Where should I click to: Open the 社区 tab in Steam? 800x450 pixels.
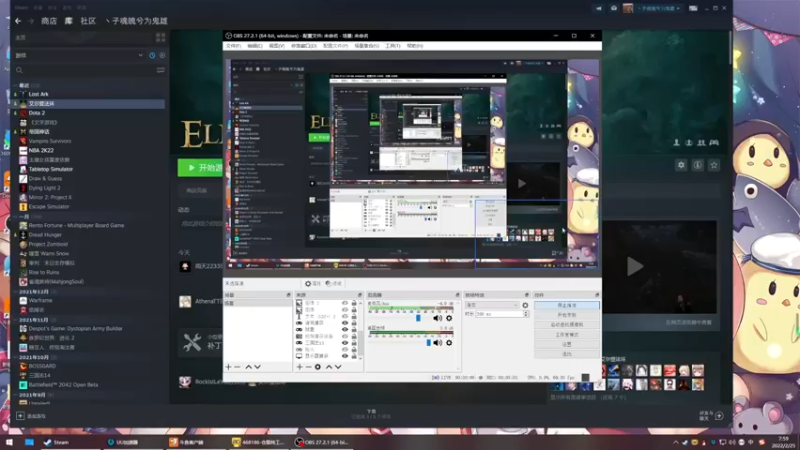pyautogui.click(x=88, y=21)
